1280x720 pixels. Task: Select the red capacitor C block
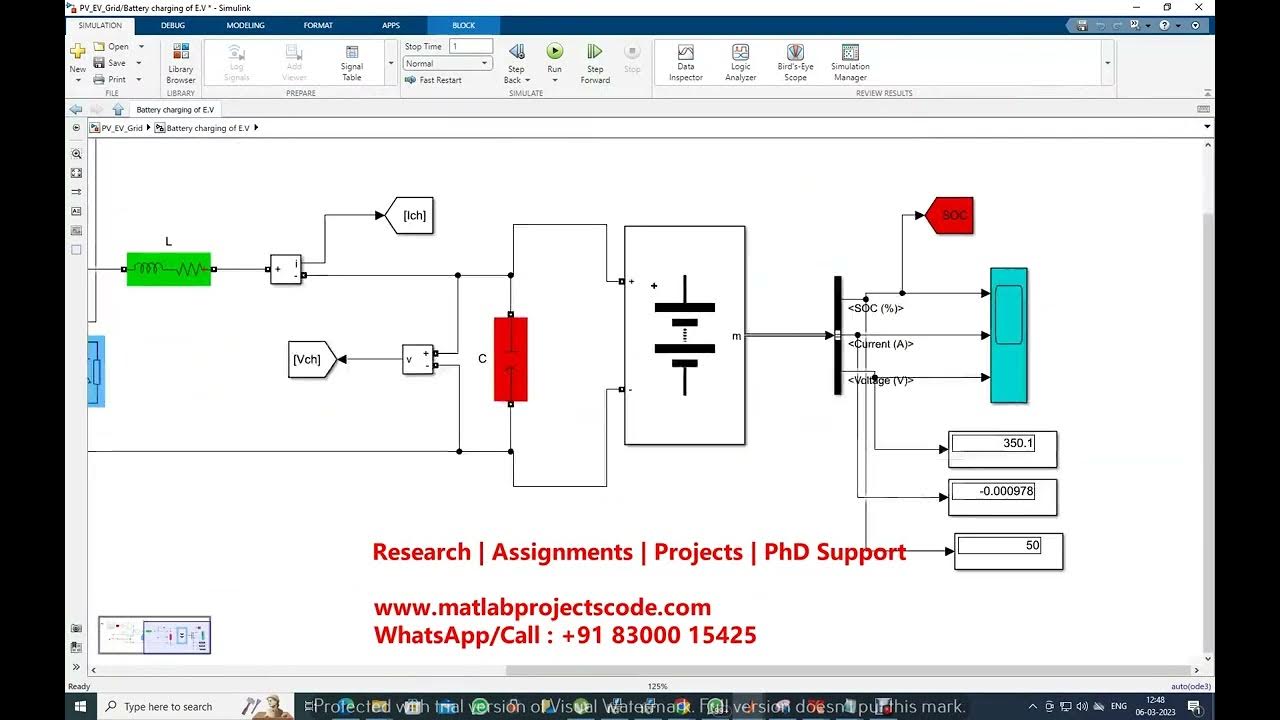(511, 360)
